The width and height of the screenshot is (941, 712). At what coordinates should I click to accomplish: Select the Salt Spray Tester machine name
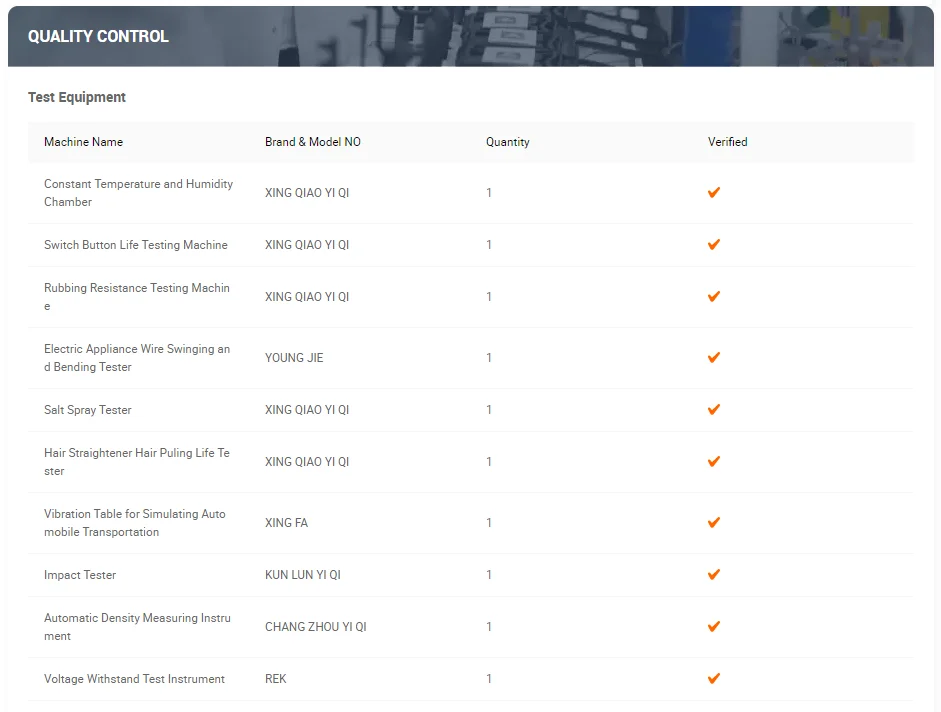point(88,410)
